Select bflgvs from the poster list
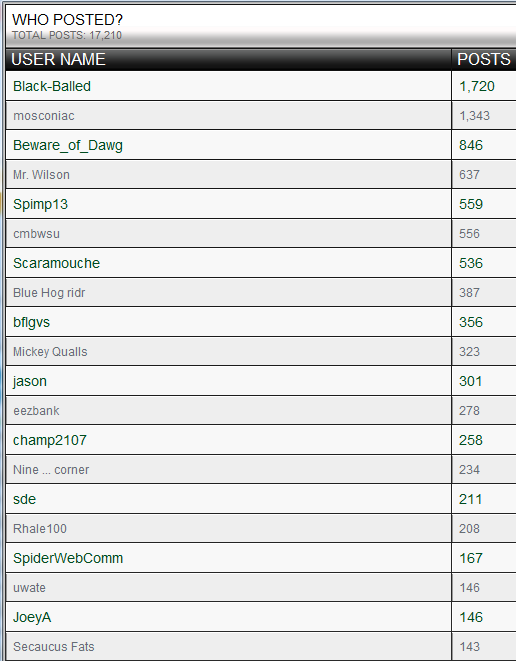The height and width of the screenshot is (661, 516). (32, 322)
